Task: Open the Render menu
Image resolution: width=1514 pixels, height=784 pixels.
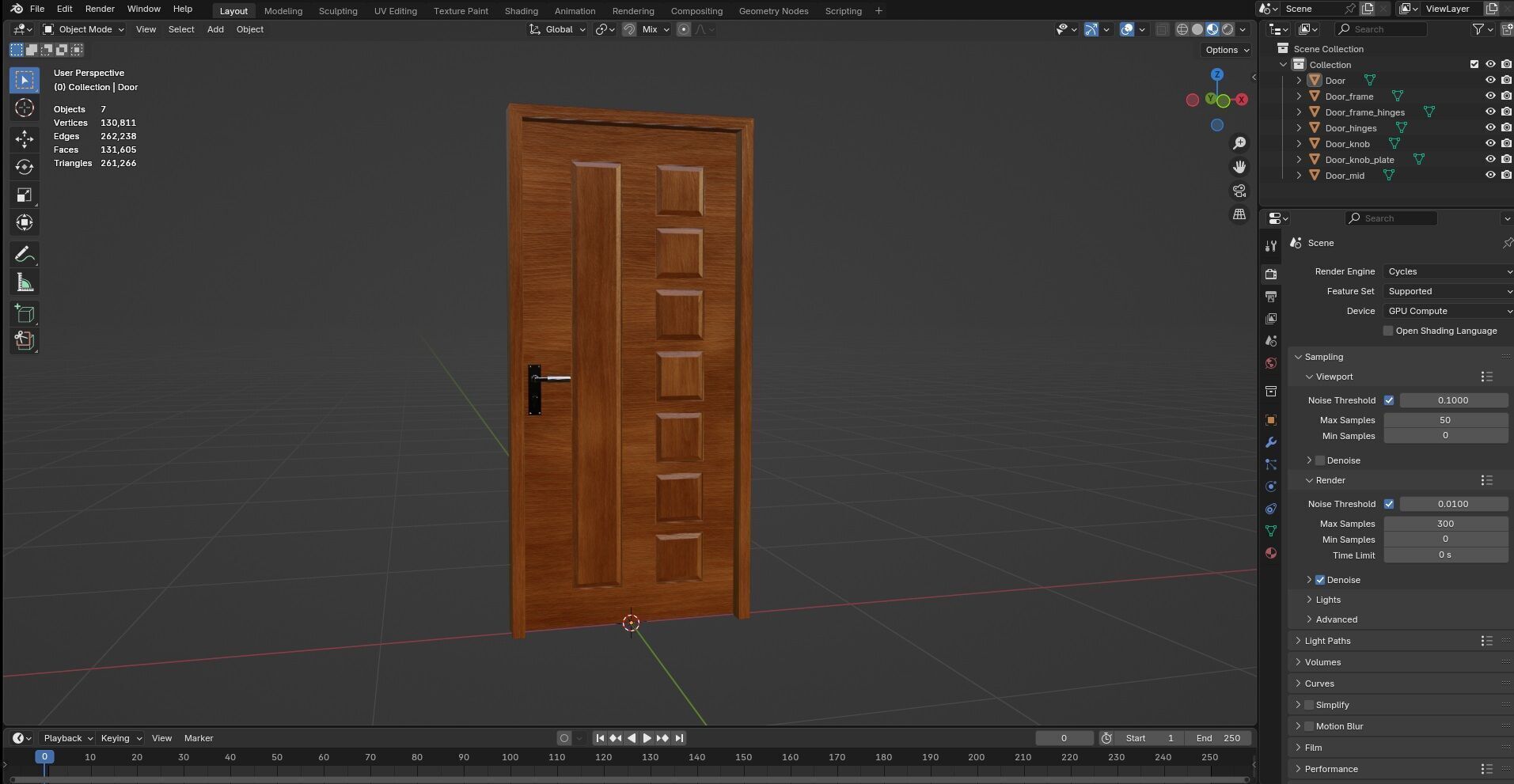Action: [100, 9]
